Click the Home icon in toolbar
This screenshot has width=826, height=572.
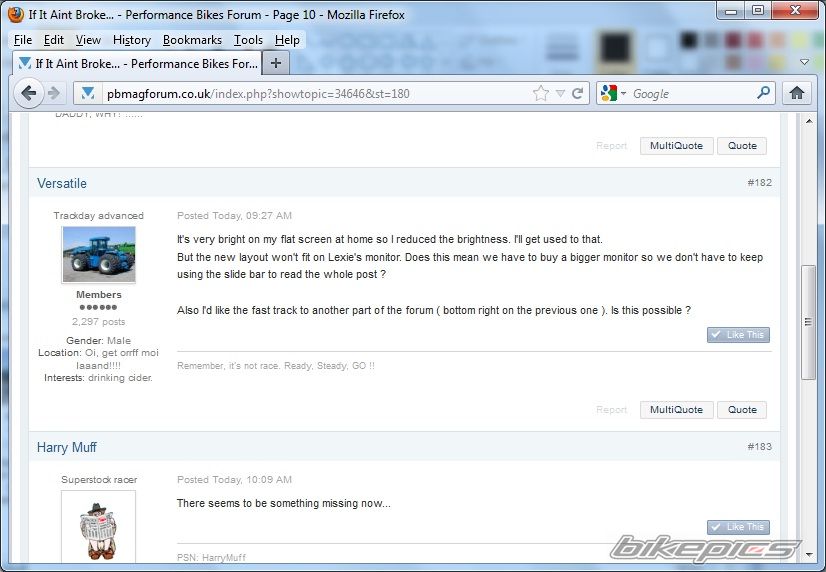[797, 93]
